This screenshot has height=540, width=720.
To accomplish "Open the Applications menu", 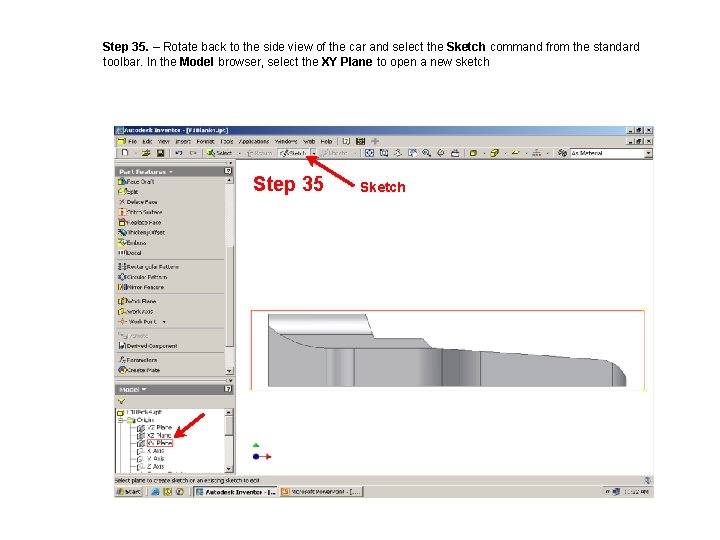I will coord(254,141).
